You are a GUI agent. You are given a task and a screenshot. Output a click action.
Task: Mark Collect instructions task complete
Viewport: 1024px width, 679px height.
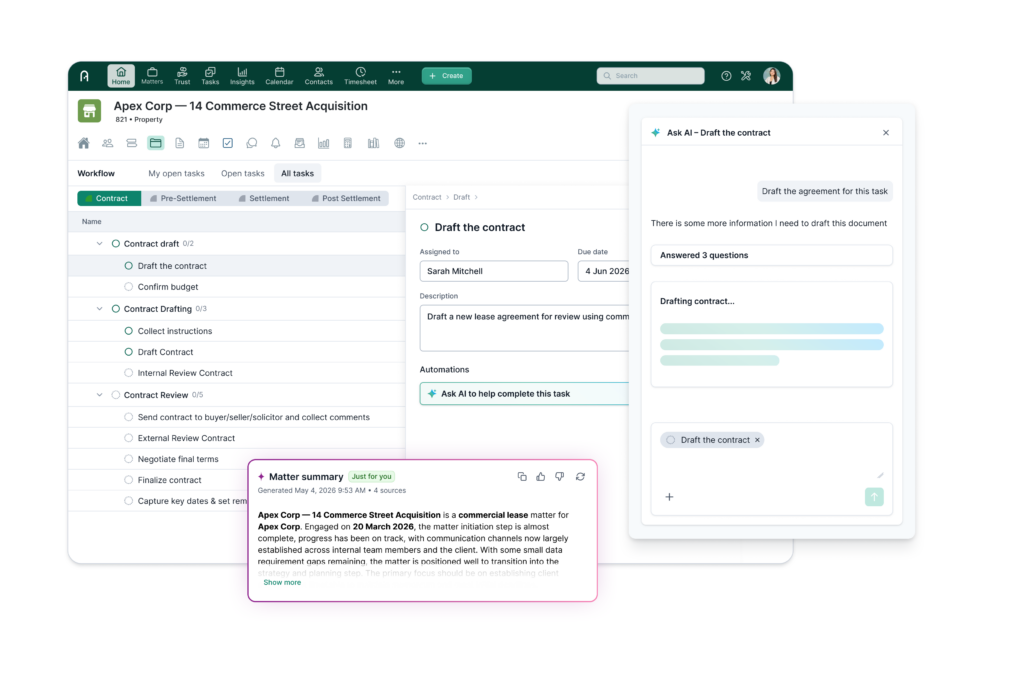click(x=129, y=331)
